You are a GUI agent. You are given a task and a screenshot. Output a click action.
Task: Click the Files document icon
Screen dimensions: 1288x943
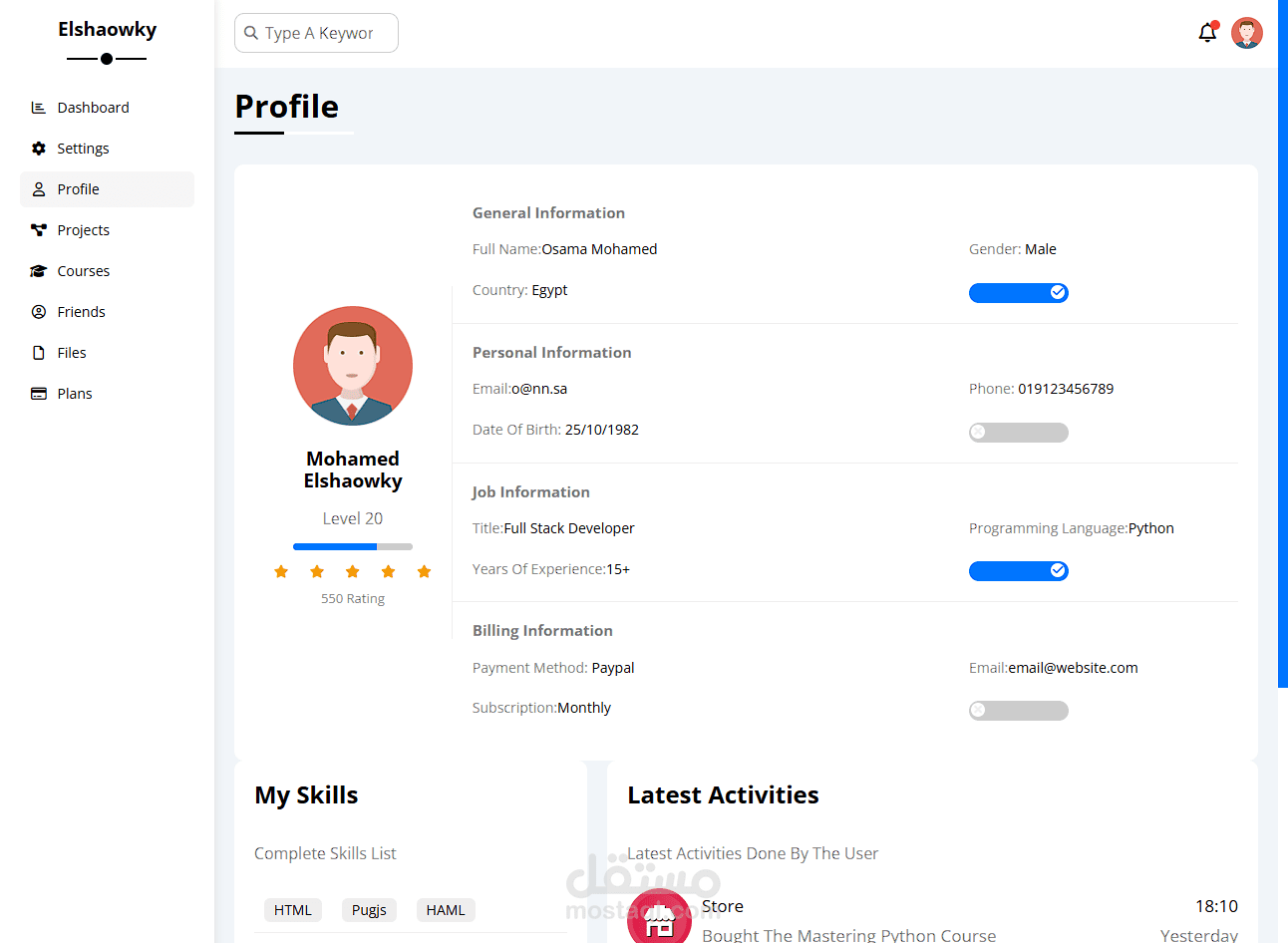(39, 353)
